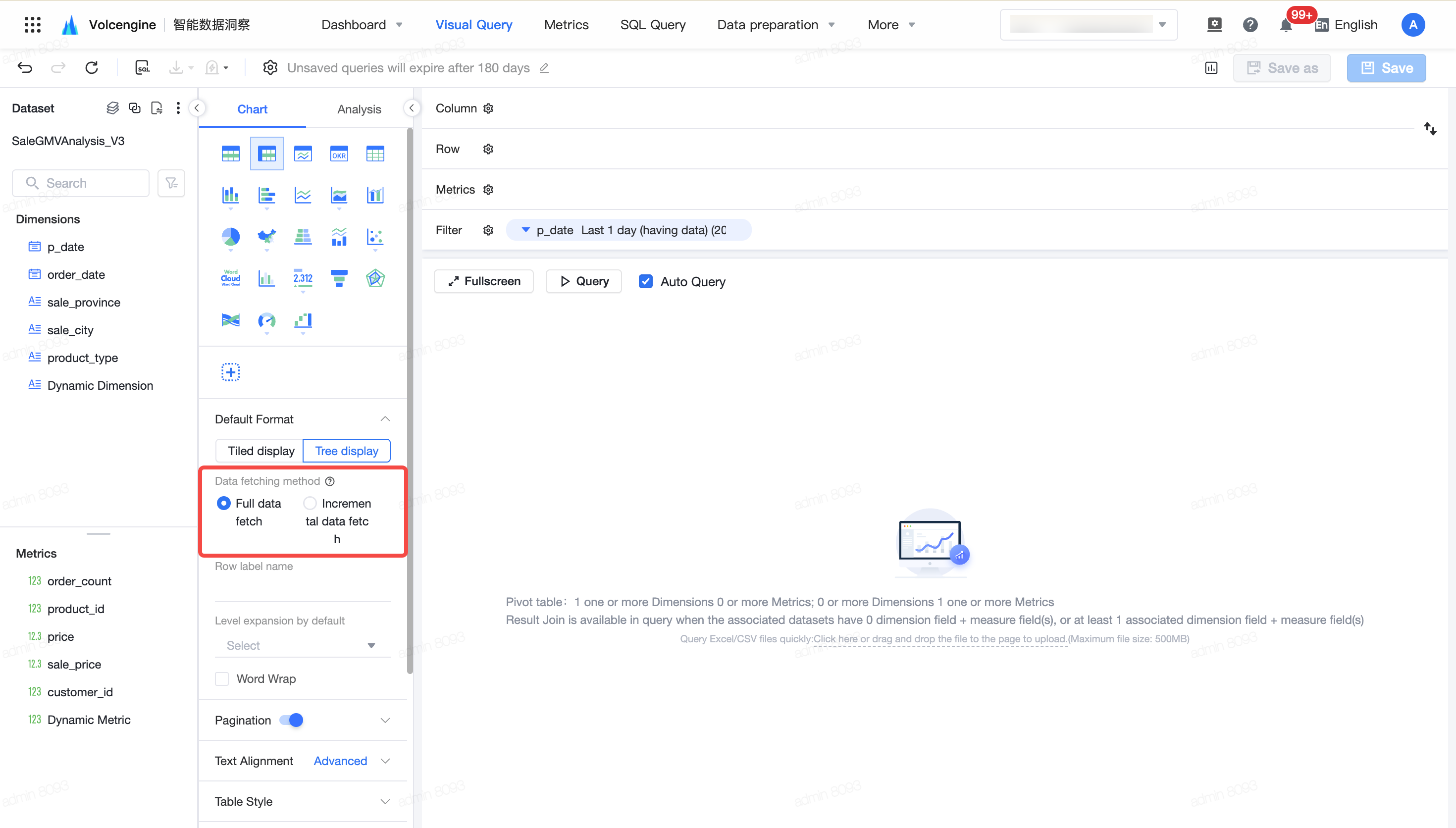
Task: Click the undo arrow icon
Action: tap(25, 68)
